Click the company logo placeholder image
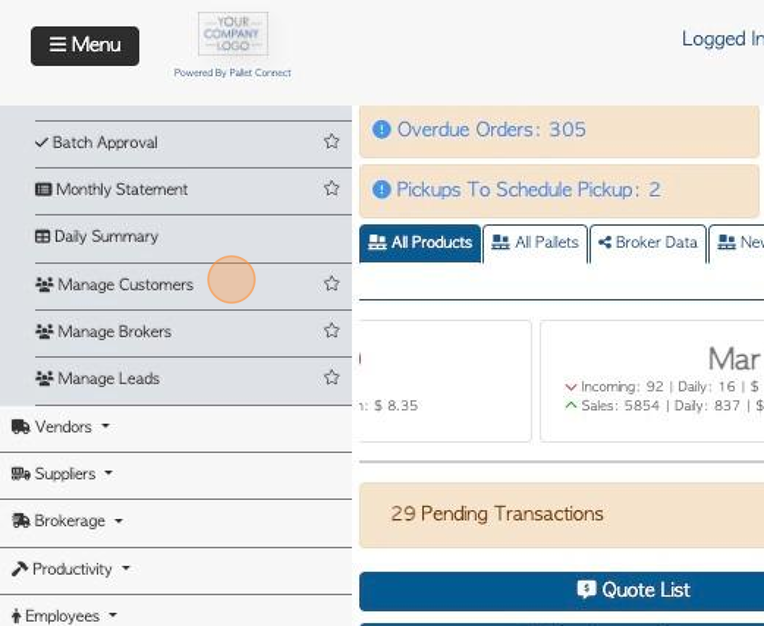Screen dimensions: 764x626 (233, 34)
